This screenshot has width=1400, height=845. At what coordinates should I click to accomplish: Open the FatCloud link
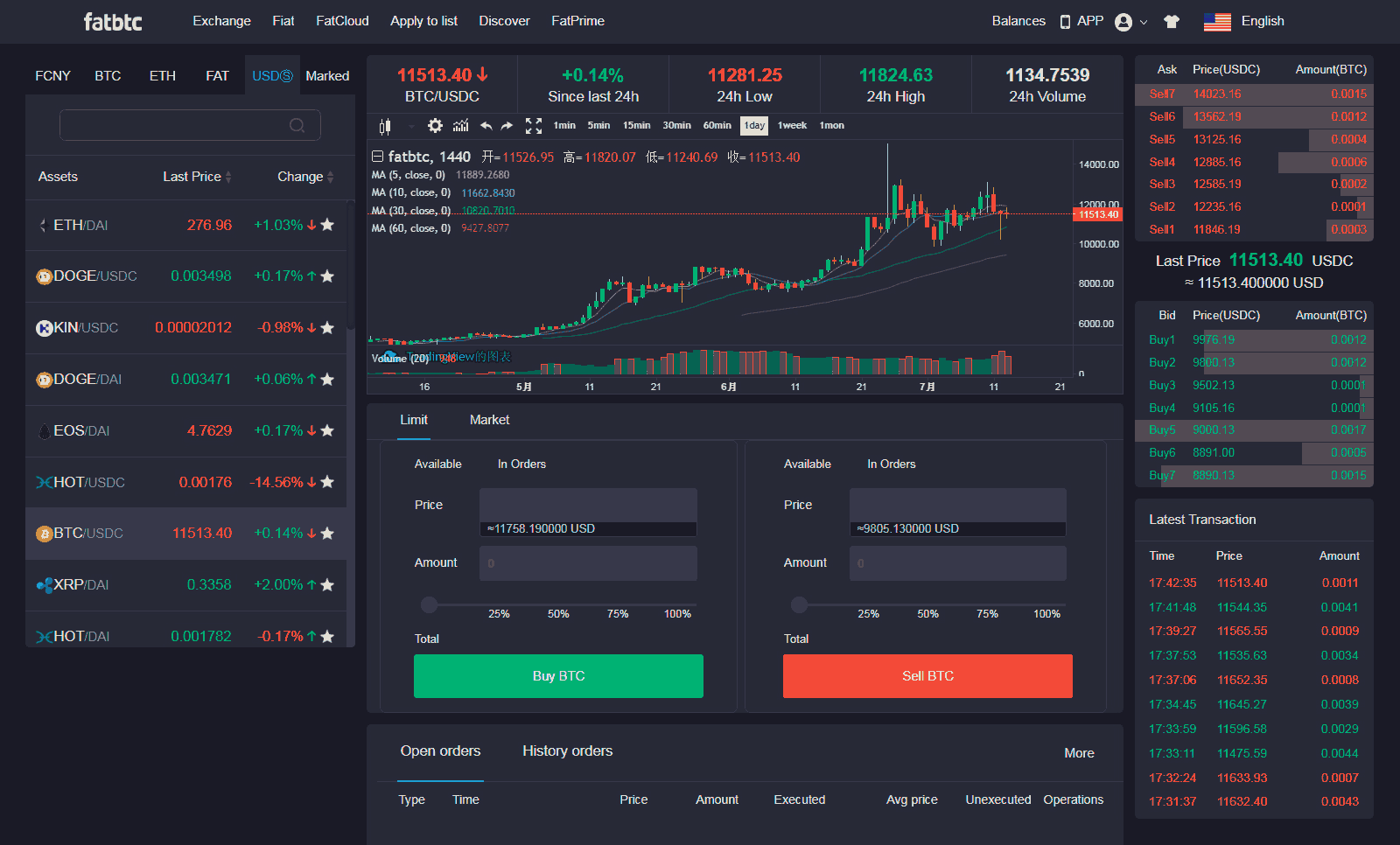click(x=342, y=21)
